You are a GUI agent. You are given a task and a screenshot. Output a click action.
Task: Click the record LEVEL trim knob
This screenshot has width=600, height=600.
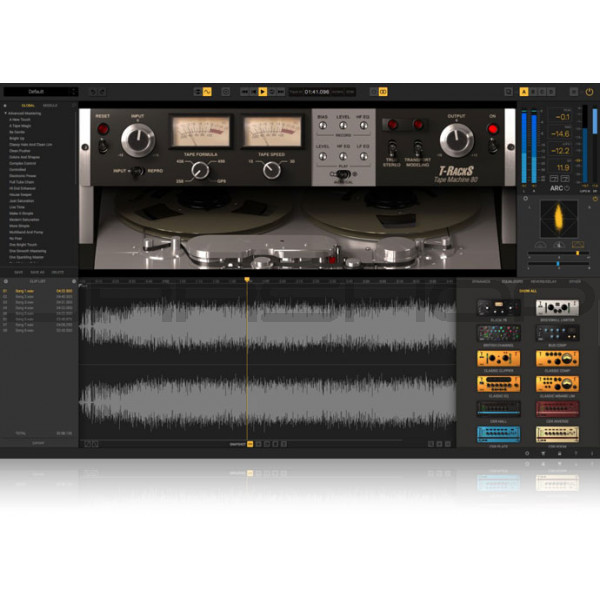coord(343,126)
